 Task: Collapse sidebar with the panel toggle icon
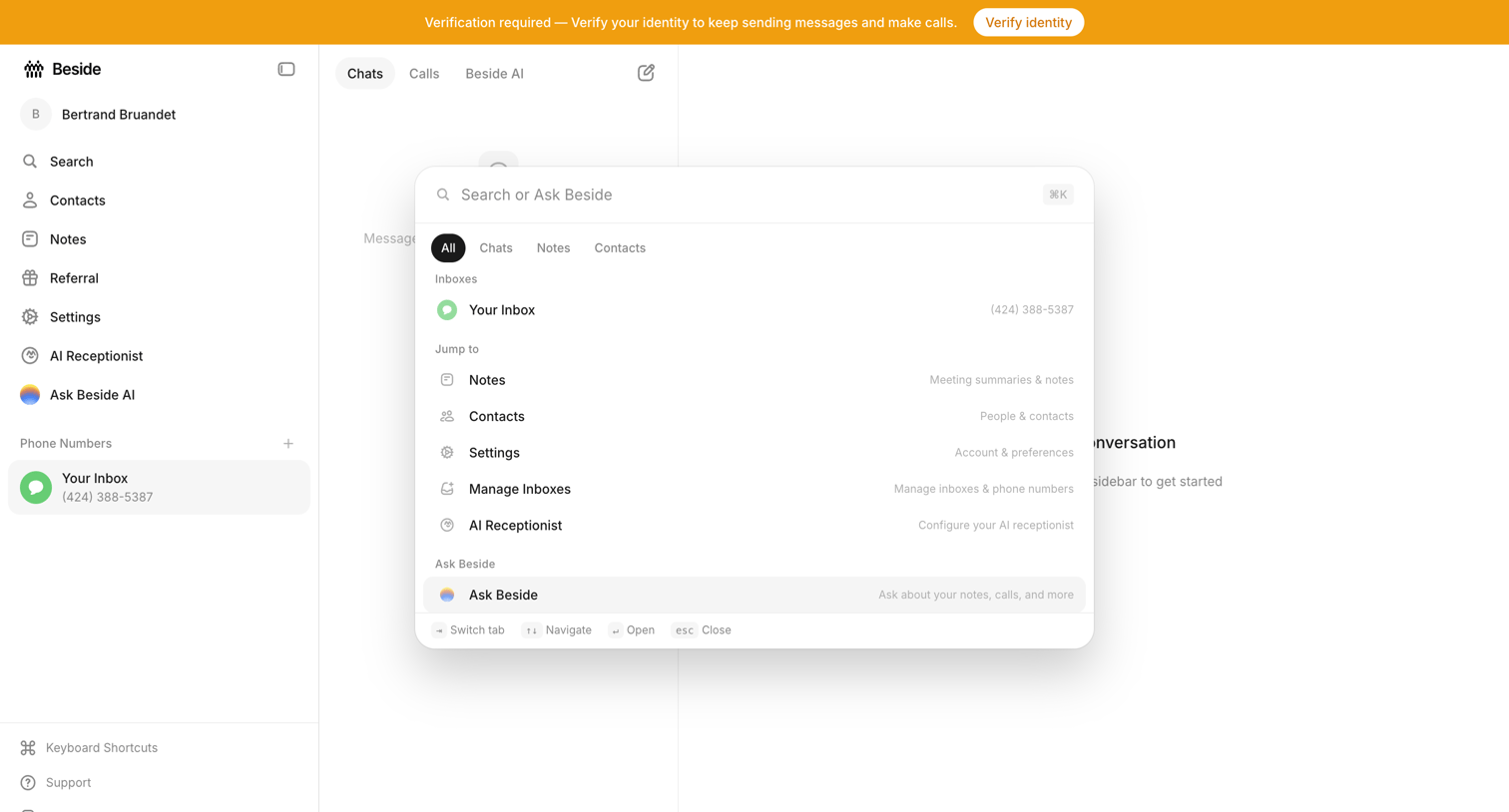(286, 69)
